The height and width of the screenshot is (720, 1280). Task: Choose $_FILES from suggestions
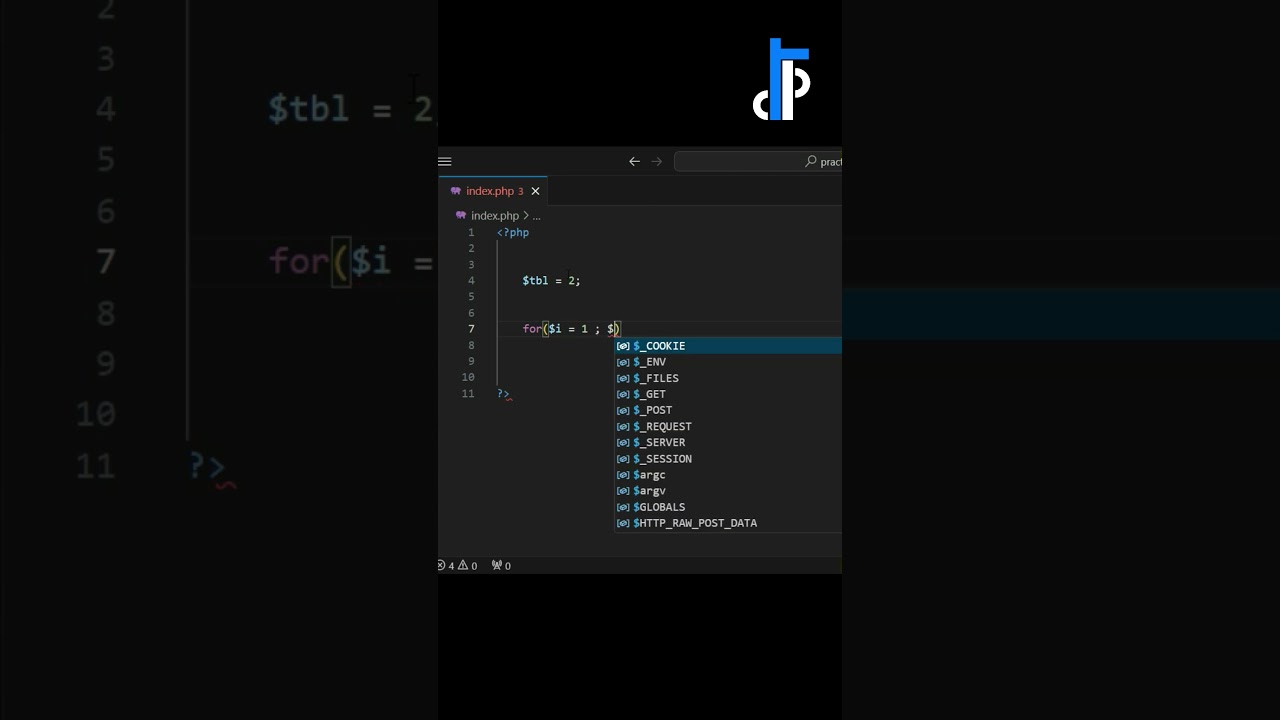pyautogui.click(x=728, y=378)
